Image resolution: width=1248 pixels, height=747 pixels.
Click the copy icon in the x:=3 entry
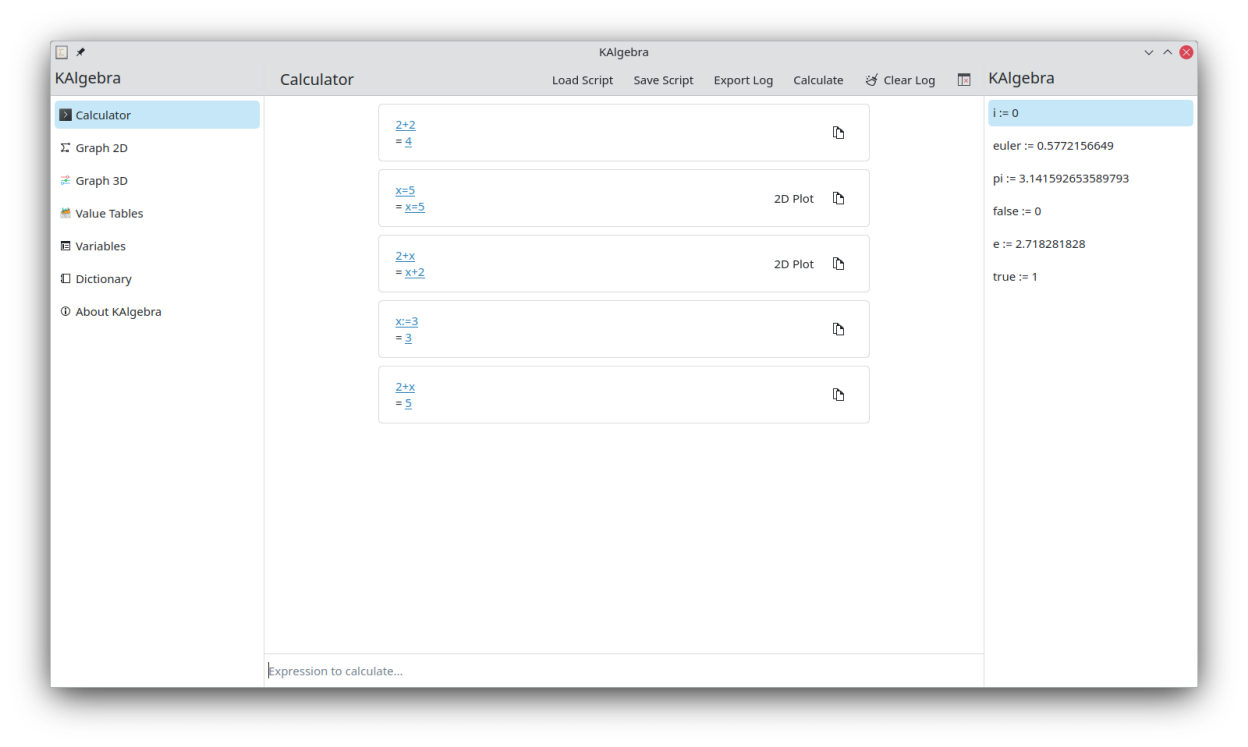point(838,330)
